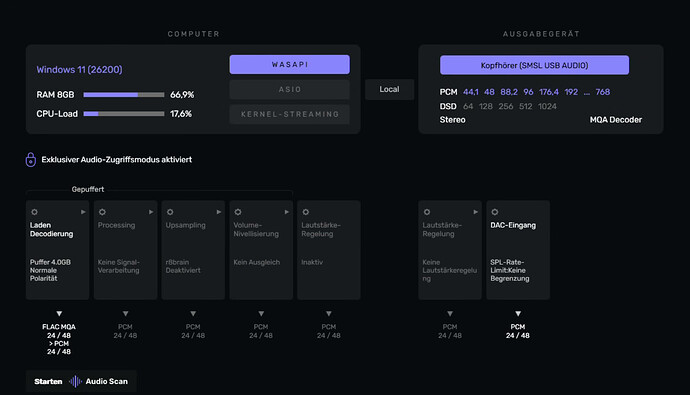Open settings gear on DAC-Eingang card
This screenshot has width=690, height=395.
495,212
